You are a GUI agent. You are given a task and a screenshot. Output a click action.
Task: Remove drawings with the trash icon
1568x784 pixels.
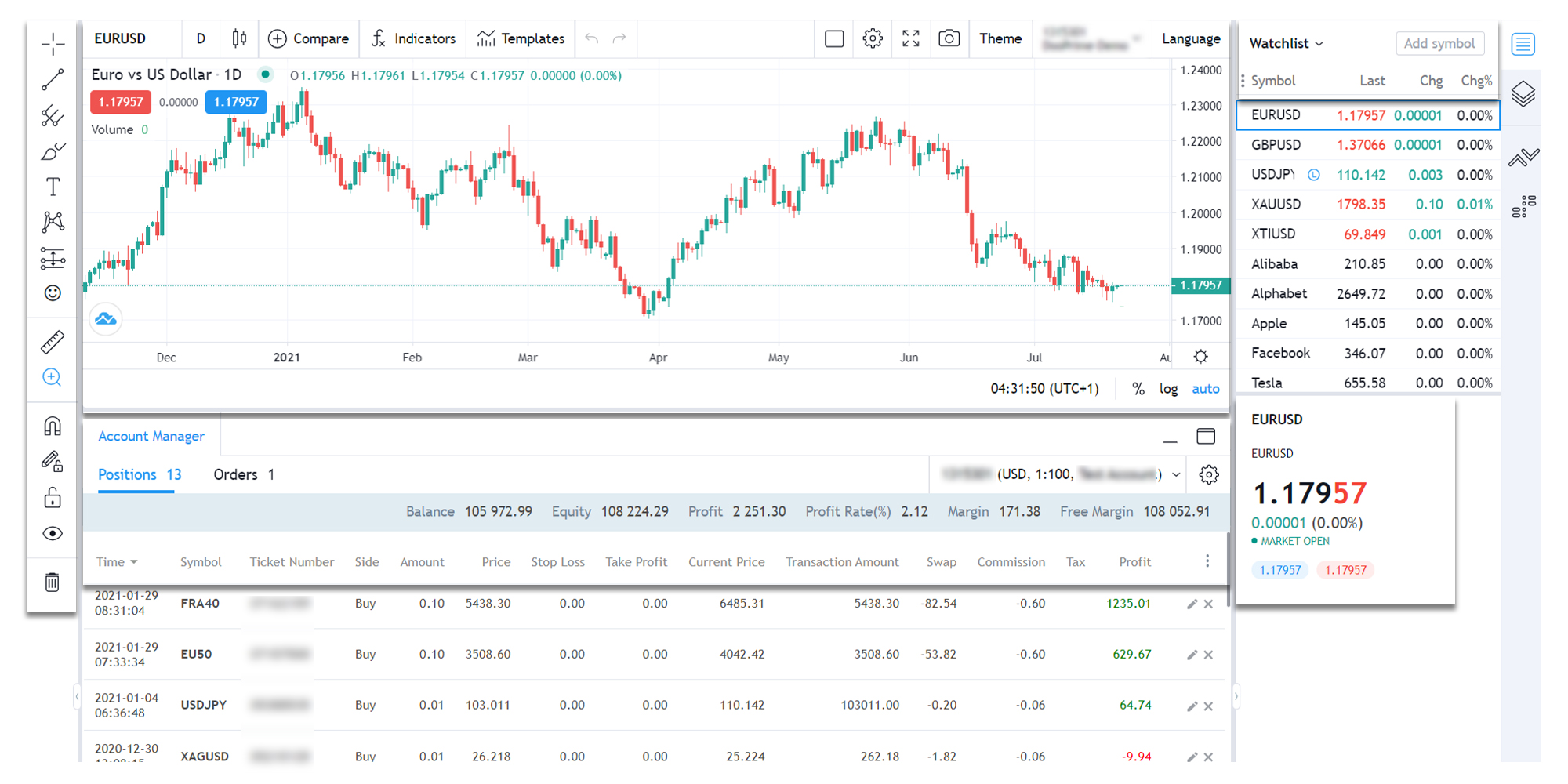53,582
